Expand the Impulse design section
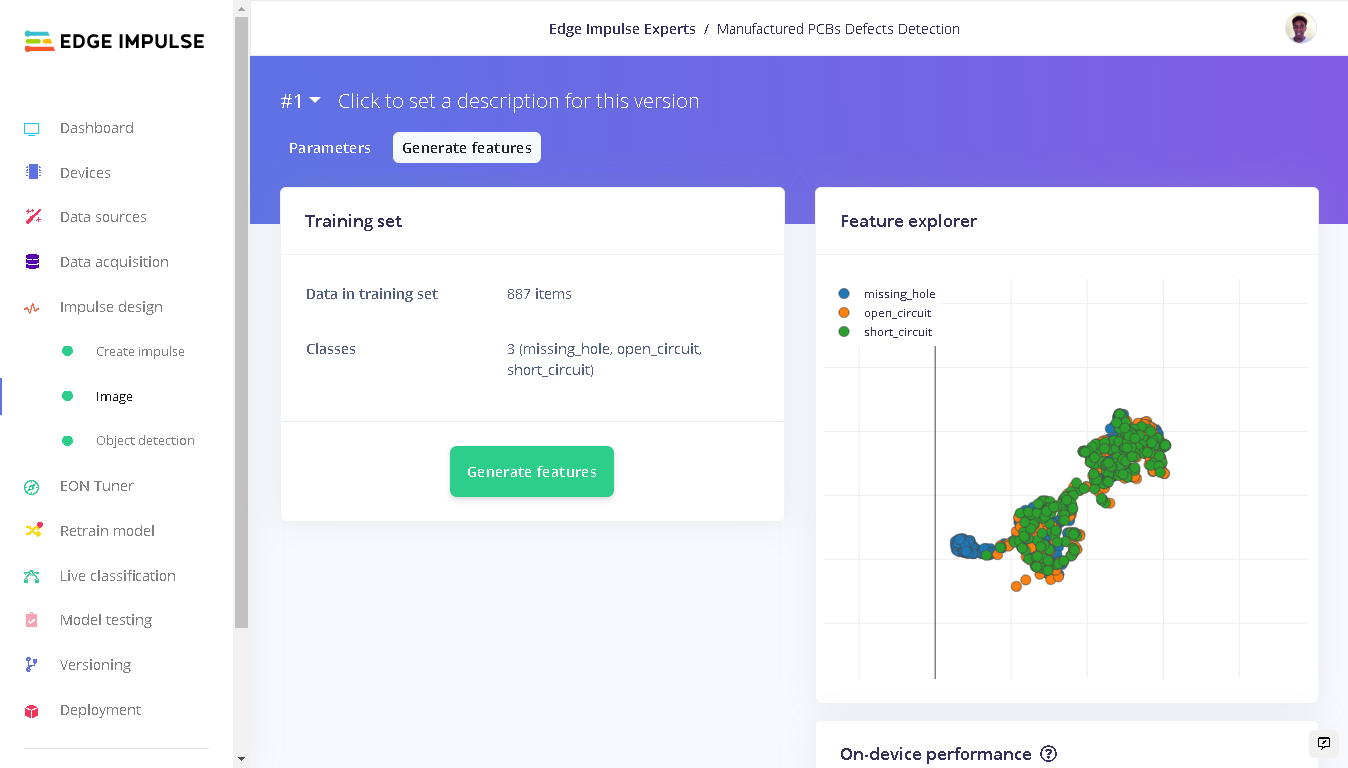 (x=111, y=307)
